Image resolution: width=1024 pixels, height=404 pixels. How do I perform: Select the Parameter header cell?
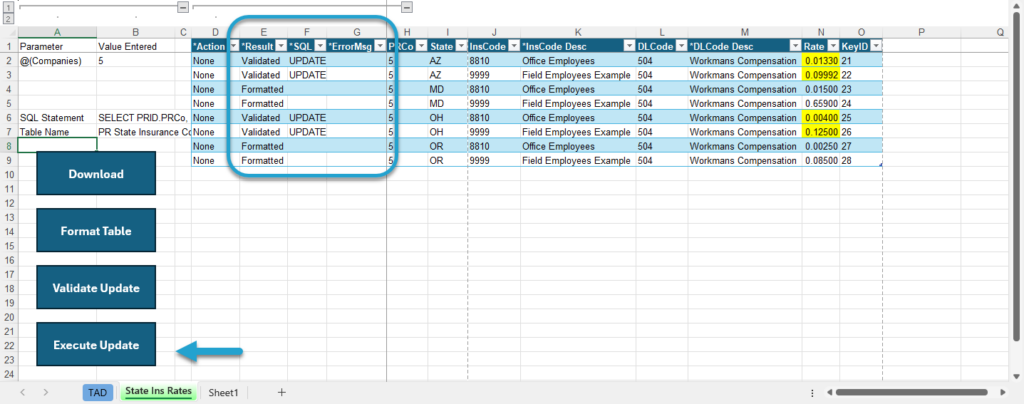tap(57, 46)
